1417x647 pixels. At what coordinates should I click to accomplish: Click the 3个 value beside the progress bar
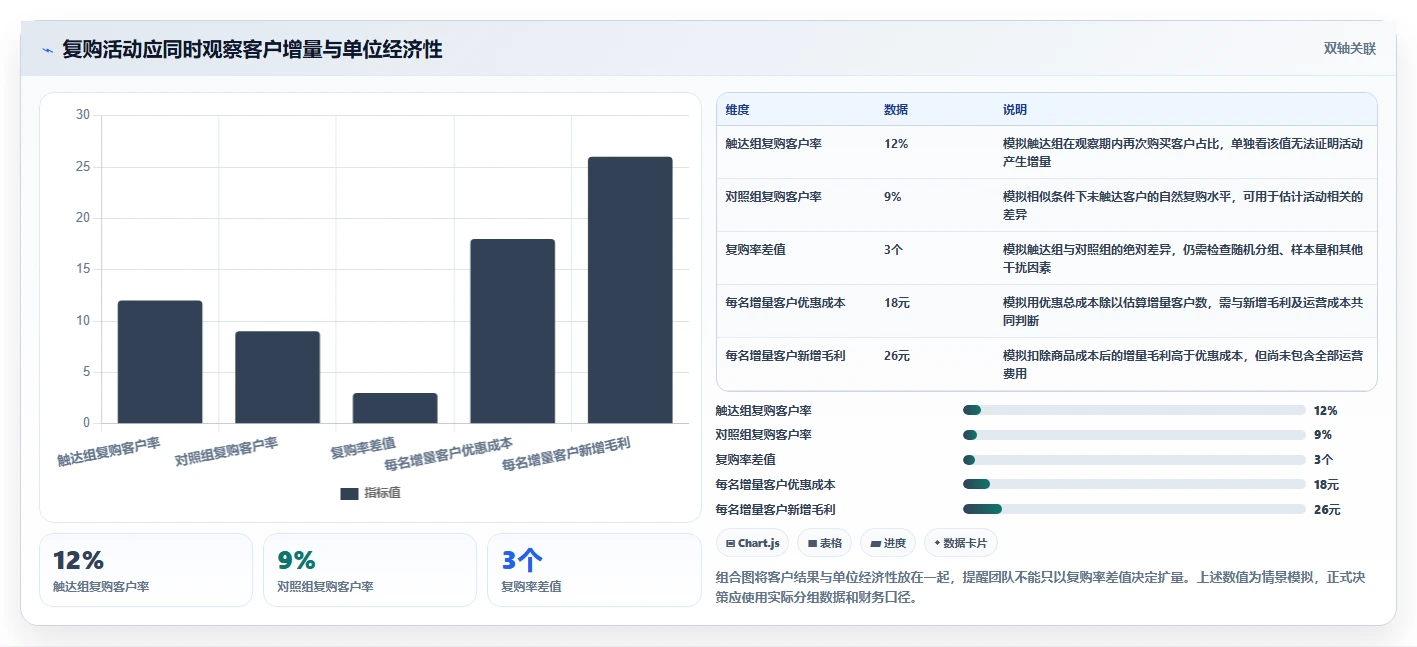(x=1323, y=460)
